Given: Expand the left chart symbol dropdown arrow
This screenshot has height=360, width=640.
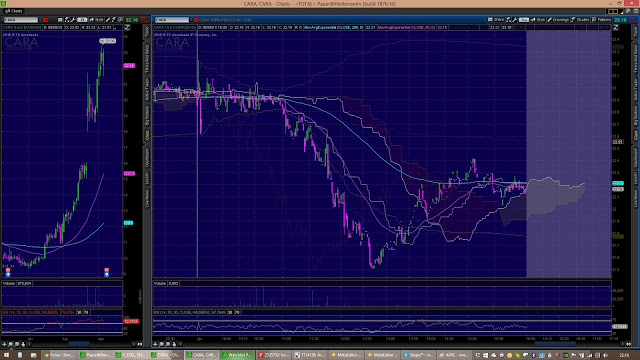Looking at the screenshot, I should (40, 20).
